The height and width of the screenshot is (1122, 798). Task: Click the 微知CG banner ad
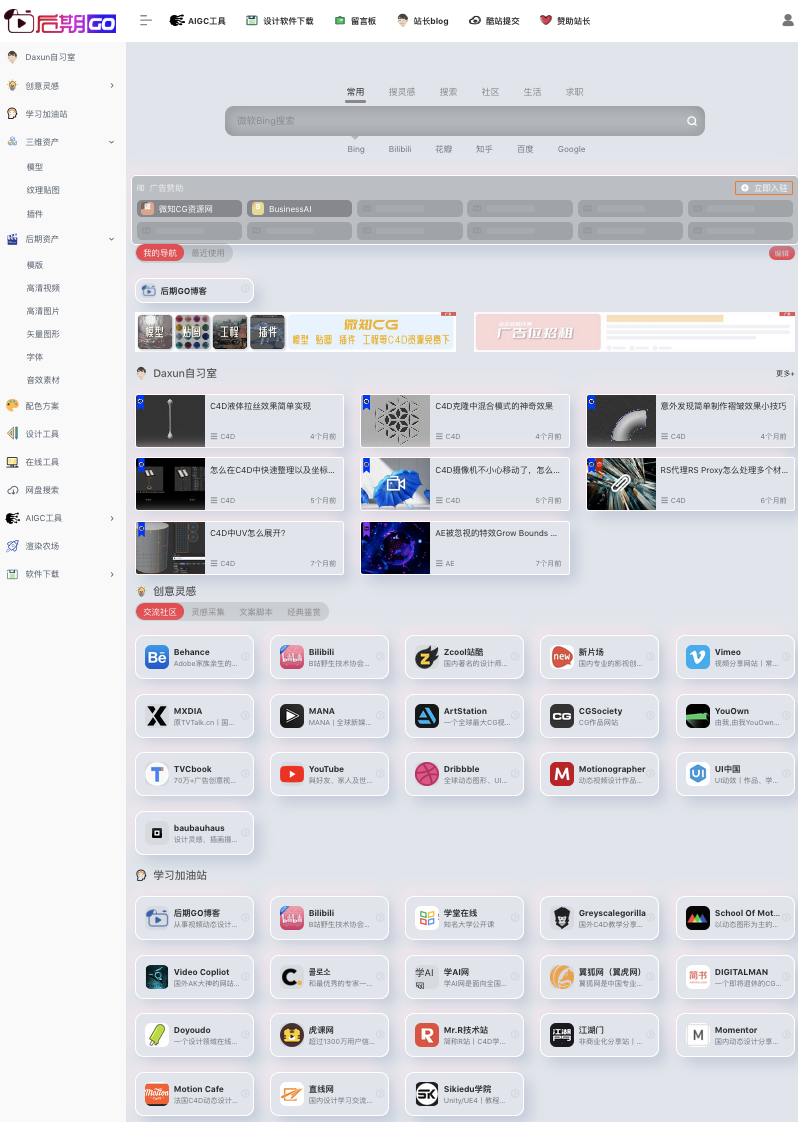coord(295,332)
